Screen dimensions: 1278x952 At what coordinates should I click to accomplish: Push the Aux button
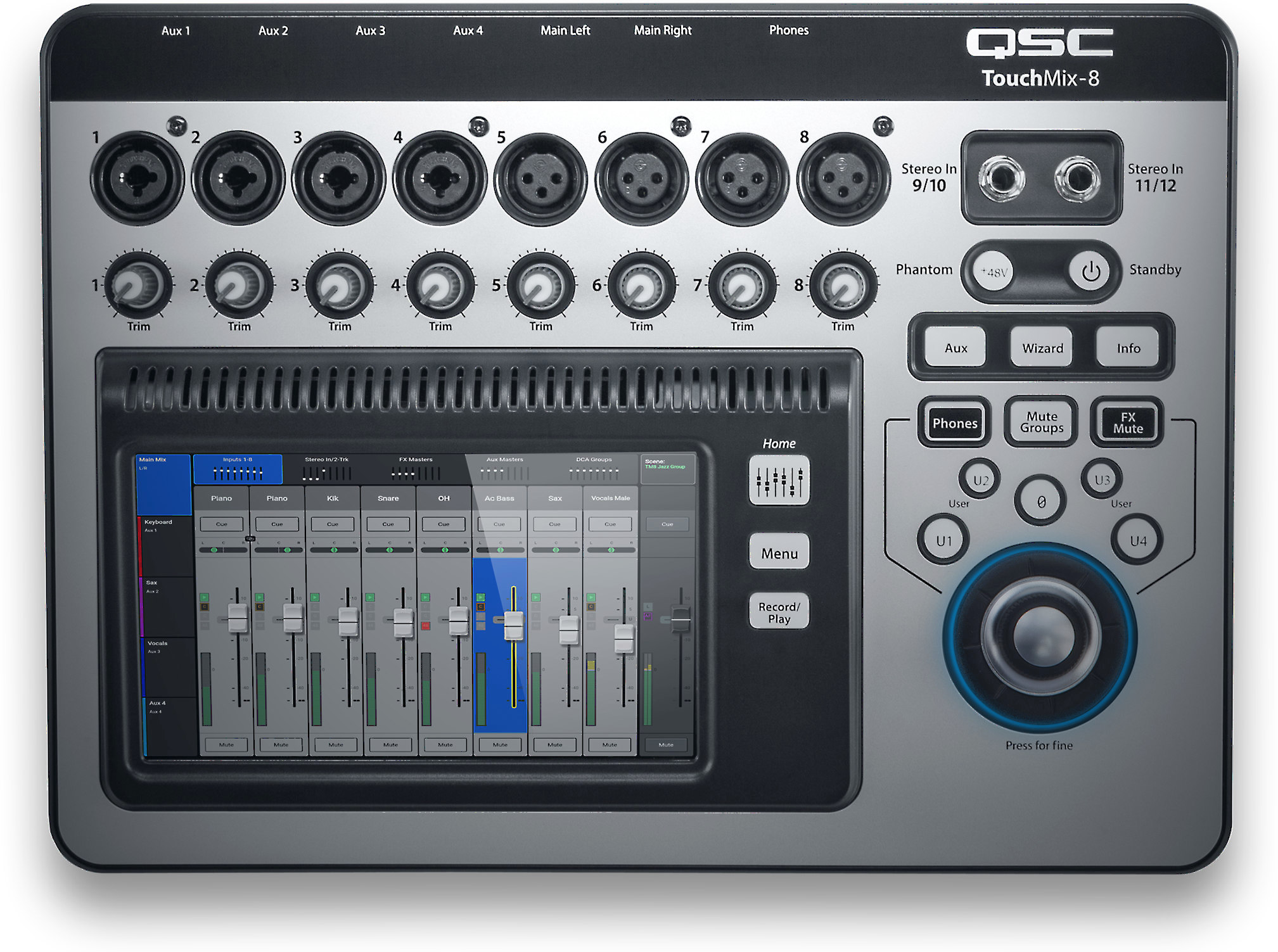tap(955, 348)
